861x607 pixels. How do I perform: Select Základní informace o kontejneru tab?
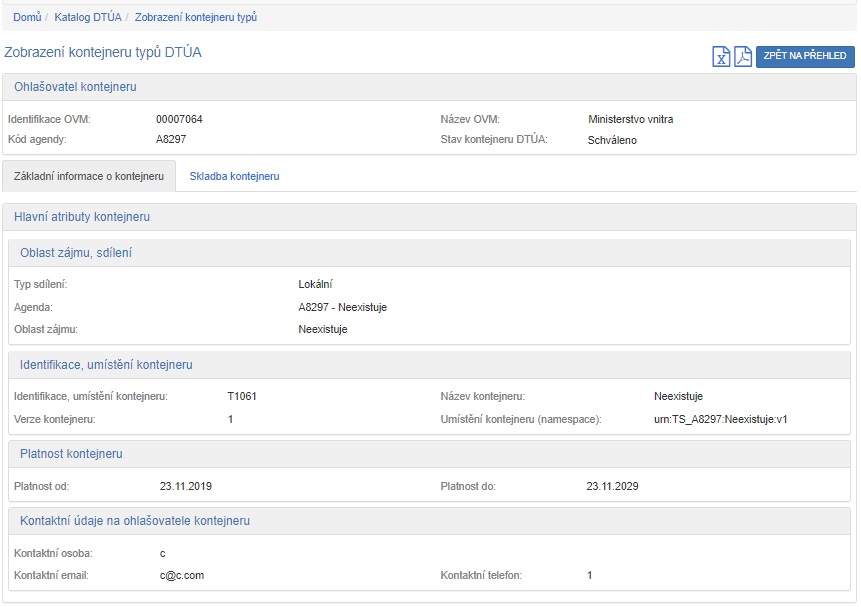89,176
